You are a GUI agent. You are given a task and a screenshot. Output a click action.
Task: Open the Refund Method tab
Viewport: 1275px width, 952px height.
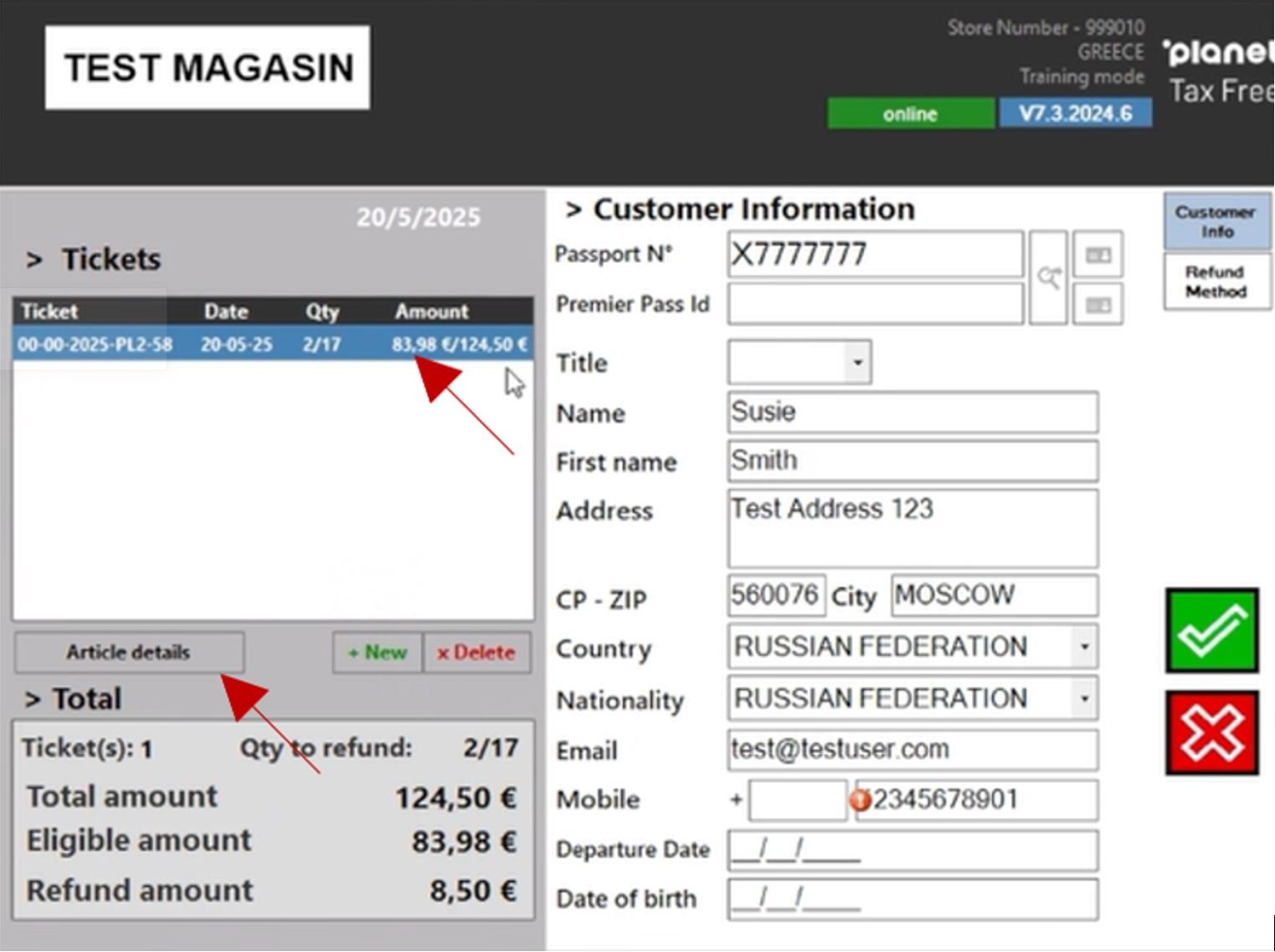(x=1216, y=282)
